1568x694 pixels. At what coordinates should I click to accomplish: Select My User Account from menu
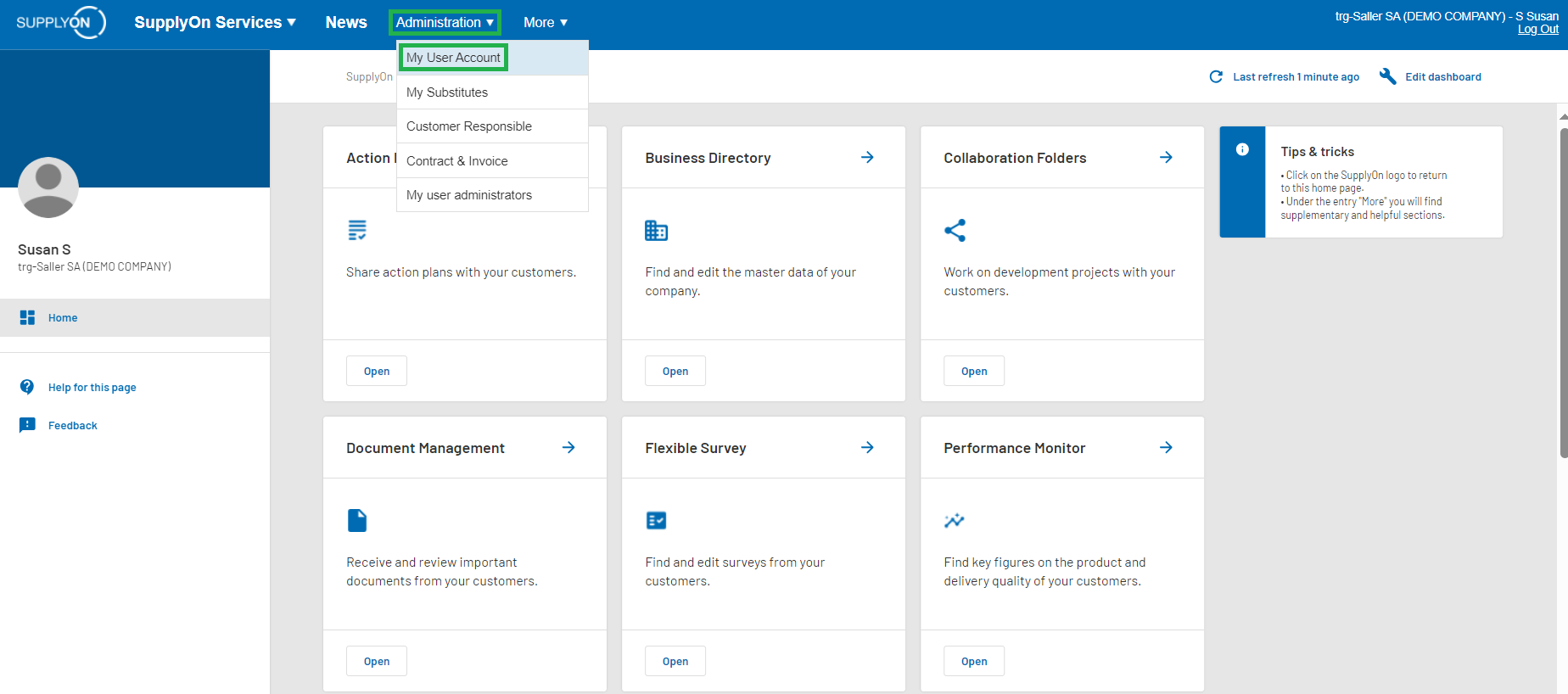coord(492,58)
